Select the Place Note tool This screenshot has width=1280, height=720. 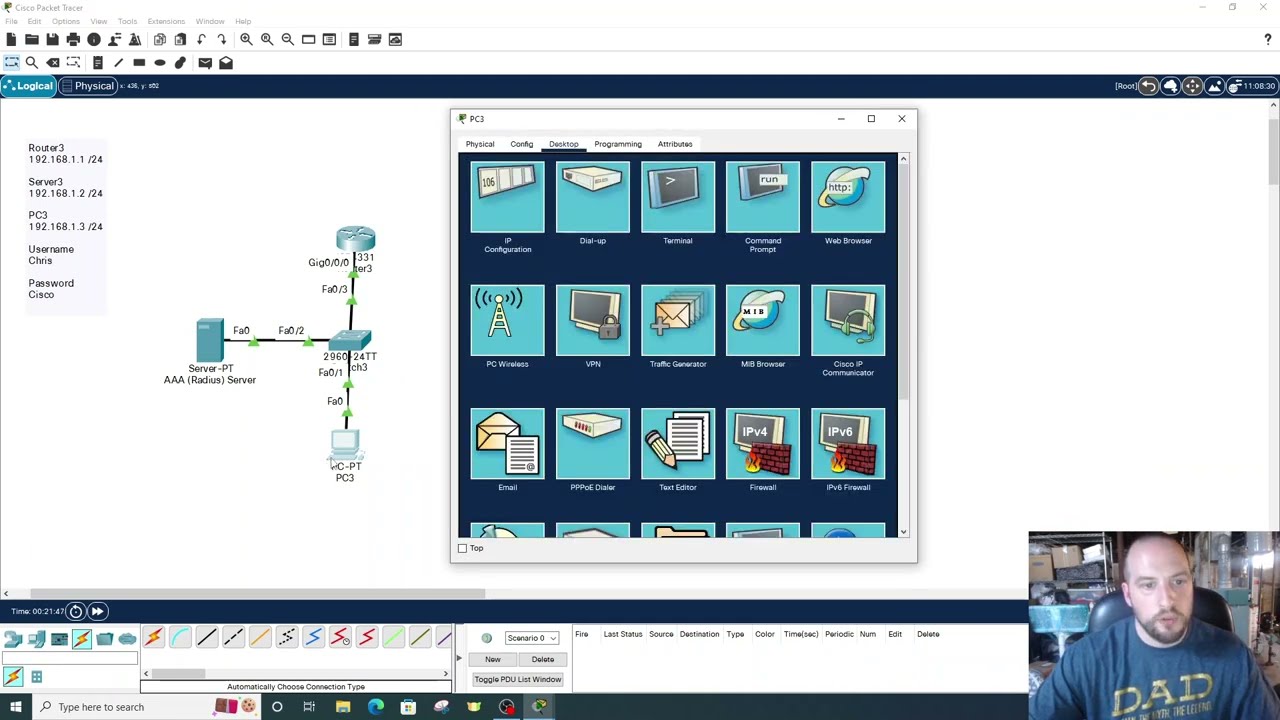tap(97, 63)
